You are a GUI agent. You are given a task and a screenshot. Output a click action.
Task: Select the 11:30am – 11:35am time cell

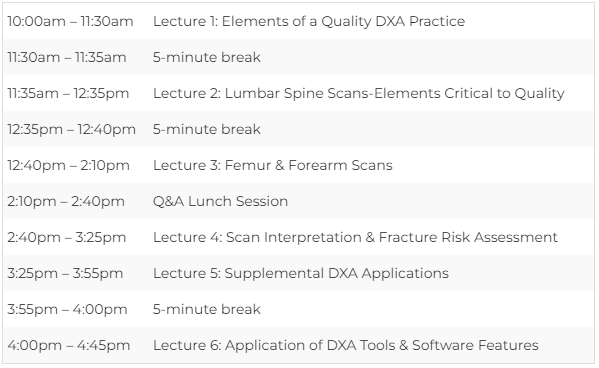[x=67, y=57]
